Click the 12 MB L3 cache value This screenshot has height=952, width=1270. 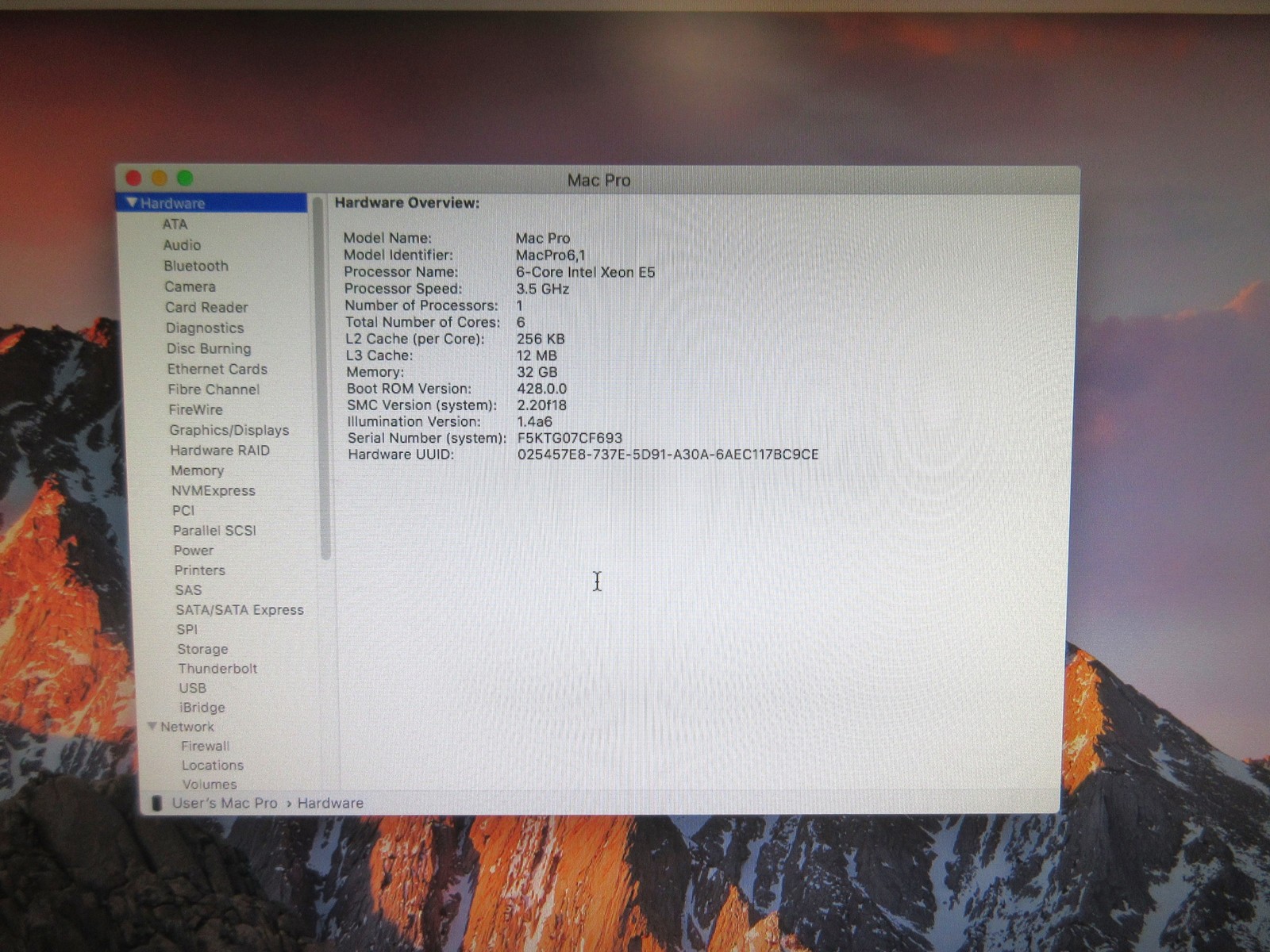pyautogui.click(x=537, y=355)
